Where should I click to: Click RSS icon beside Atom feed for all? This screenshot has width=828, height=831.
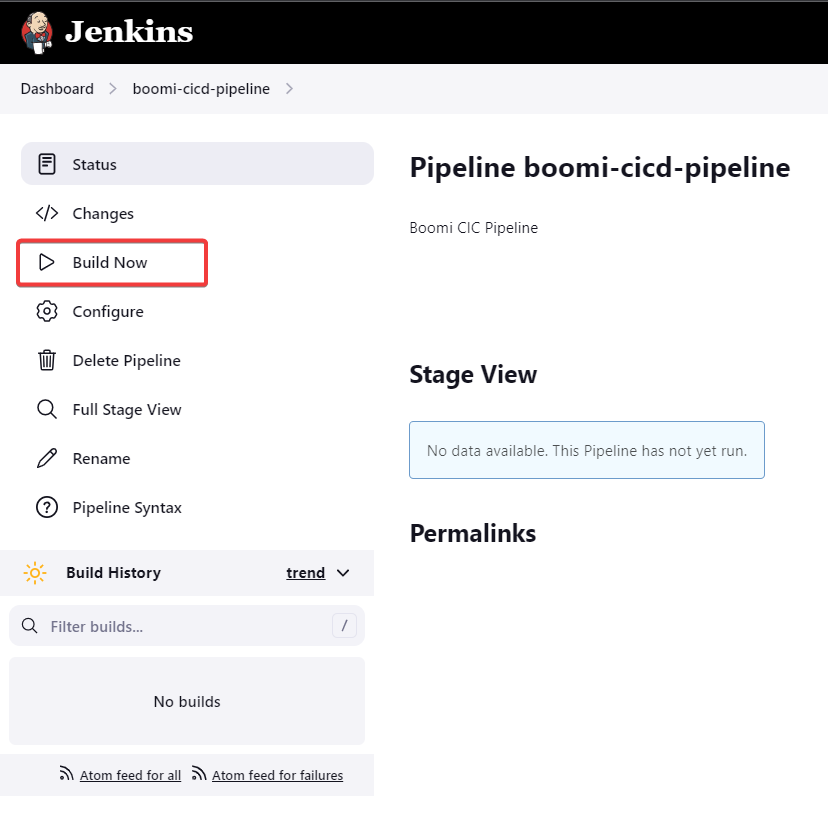(x=66, y=774)
